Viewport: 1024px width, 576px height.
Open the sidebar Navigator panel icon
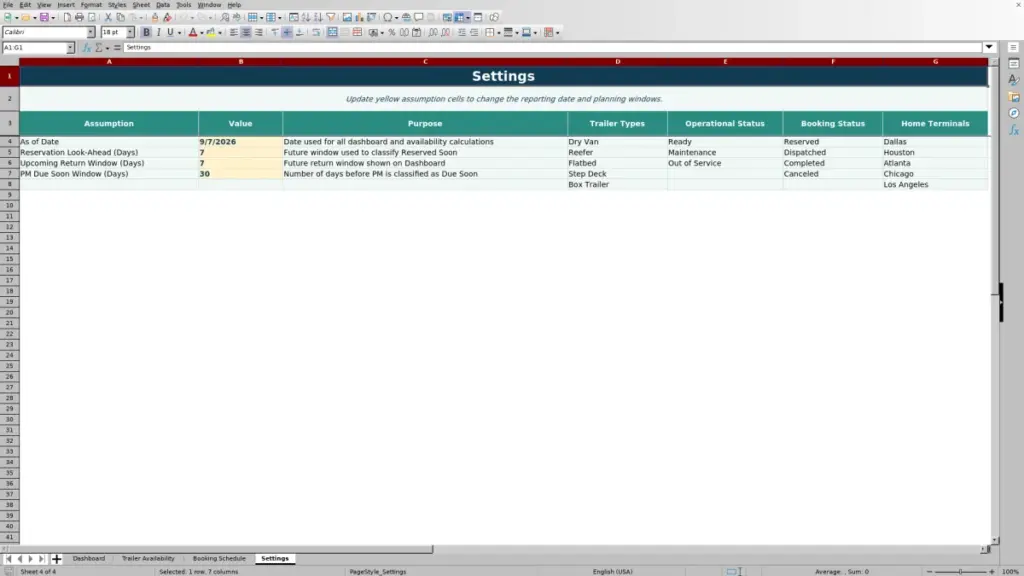coord(1014,113)
